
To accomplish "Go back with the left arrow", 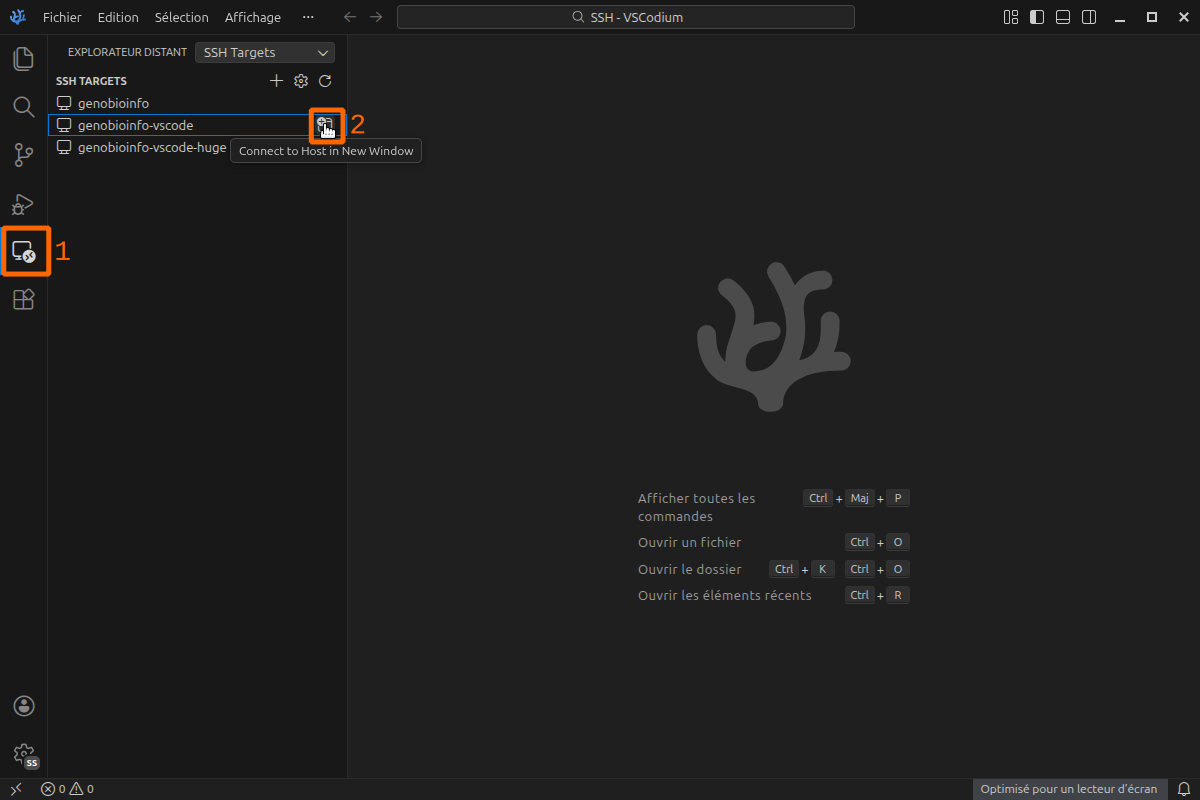I will 350,17.
